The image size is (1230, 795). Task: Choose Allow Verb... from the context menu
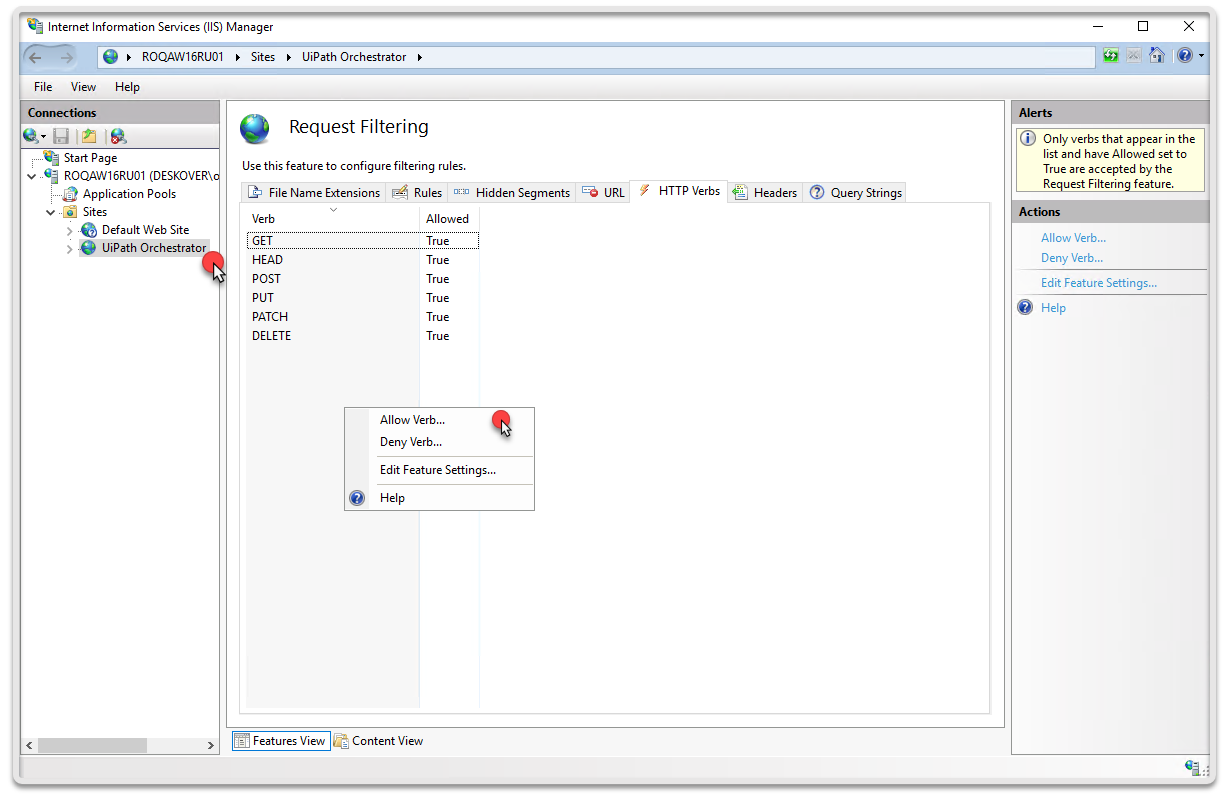(x=412, y=420)
